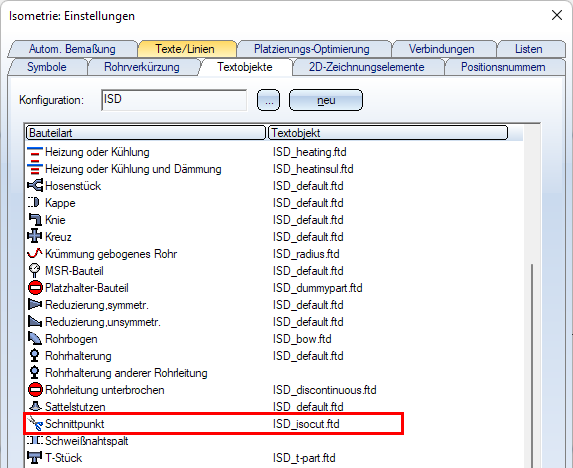Viewport: 573px width, 468px height.
Task: Click the Reduzierung,unsymmetr. icon
Action: click(35, 322)
